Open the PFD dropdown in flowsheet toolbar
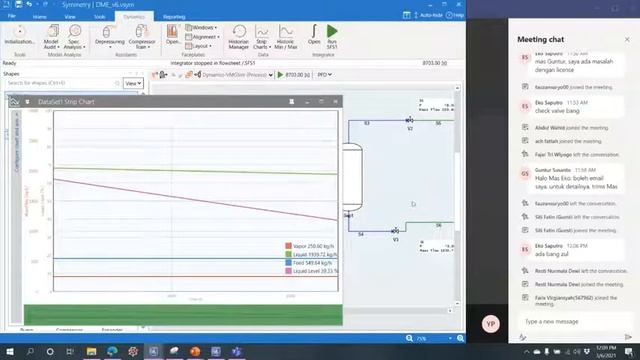Screen dimensions: 640x360 tap(324, 75)
